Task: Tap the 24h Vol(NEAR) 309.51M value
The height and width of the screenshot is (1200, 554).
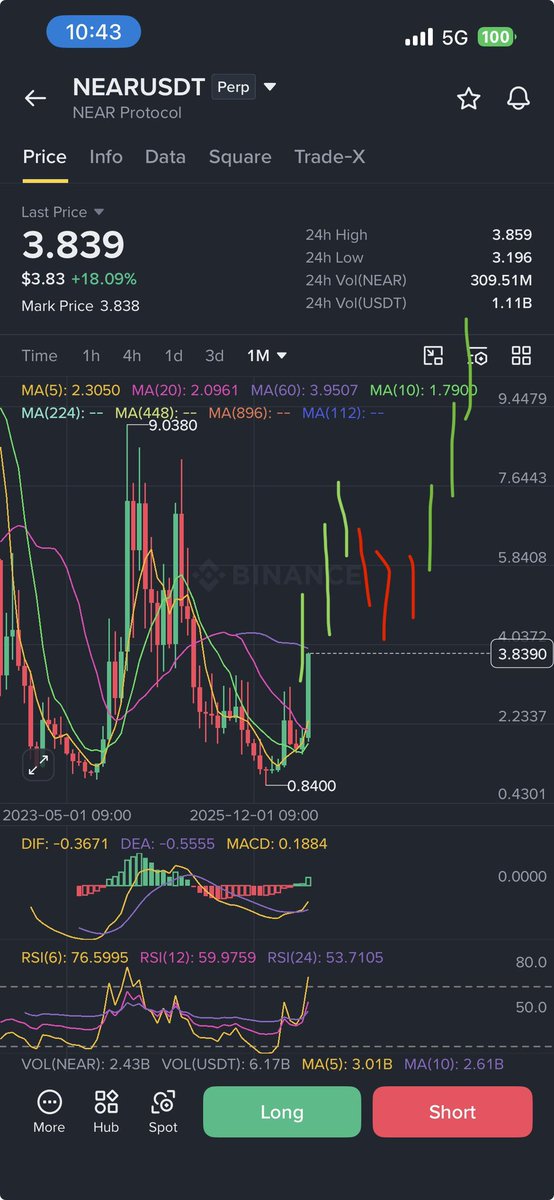Action: [501, 280]
